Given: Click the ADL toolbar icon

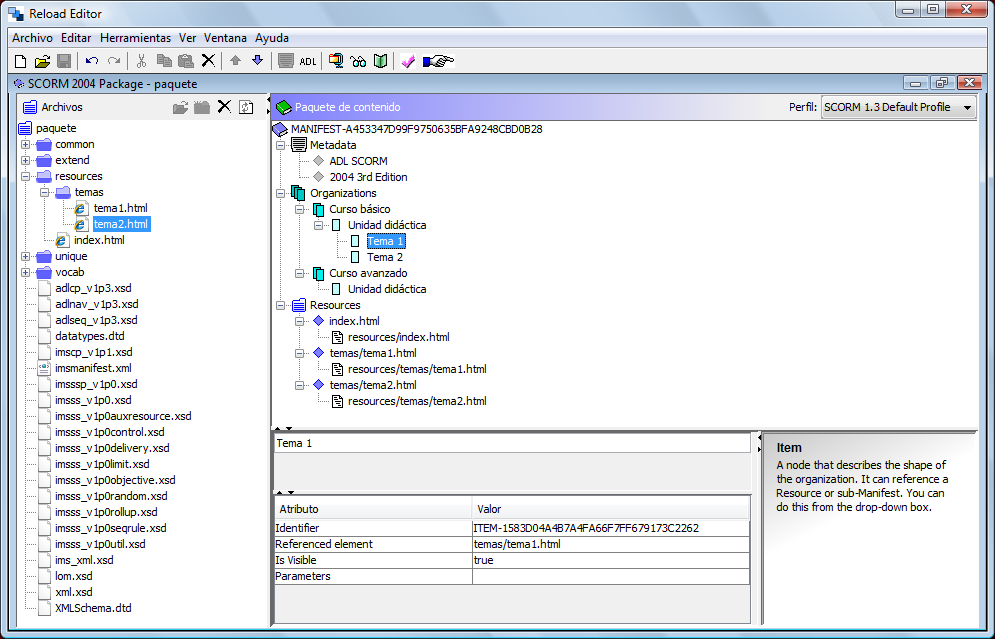Looking at the screenshot, I should coord(308,62).
